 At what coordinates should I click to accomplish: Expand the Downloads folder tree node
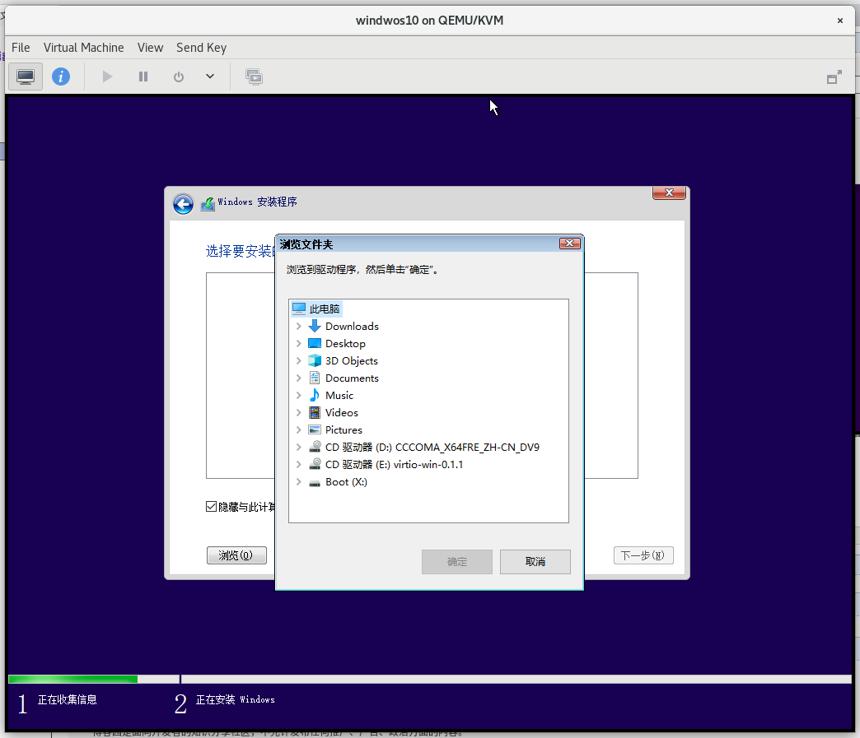[x=298, y=326]
